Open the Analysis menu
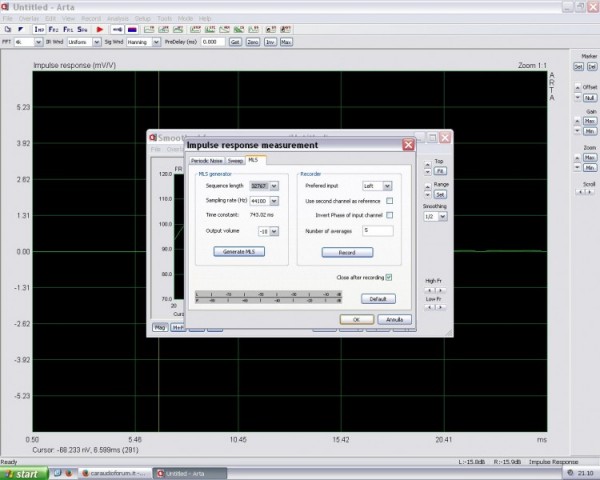The image size is (600, 480). coord(118,18)
